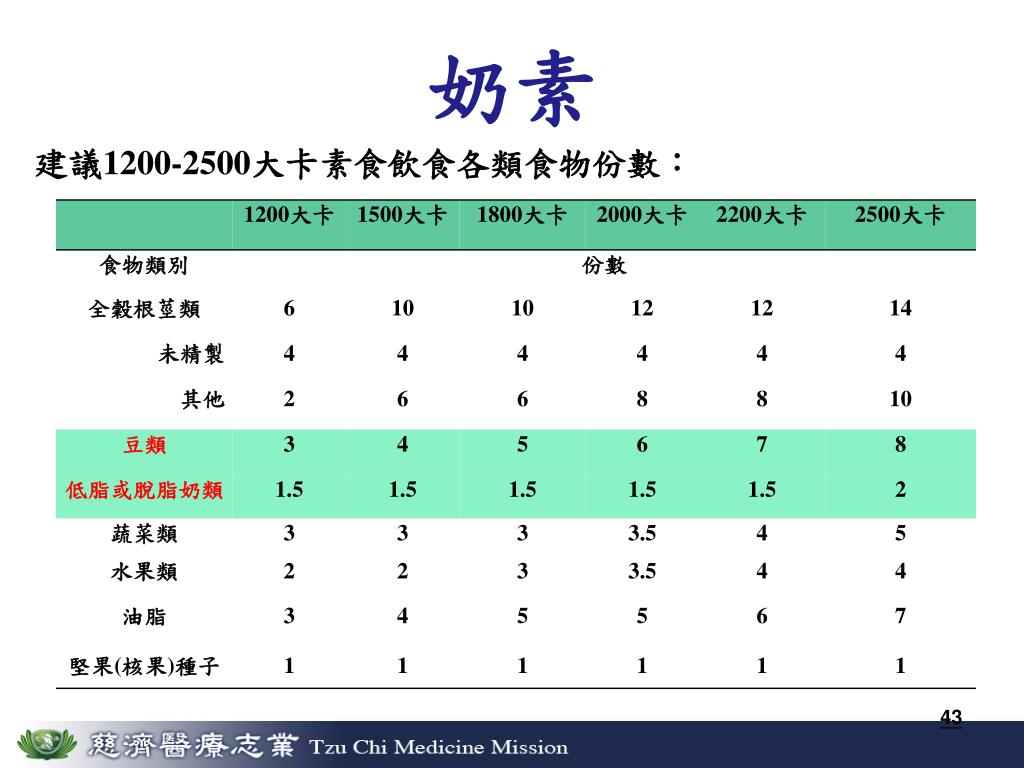The width and height of the screenshot is (1024, 768).
Task: Click 豆類 value 3 under 1200大卡
Action: point(289,444)
